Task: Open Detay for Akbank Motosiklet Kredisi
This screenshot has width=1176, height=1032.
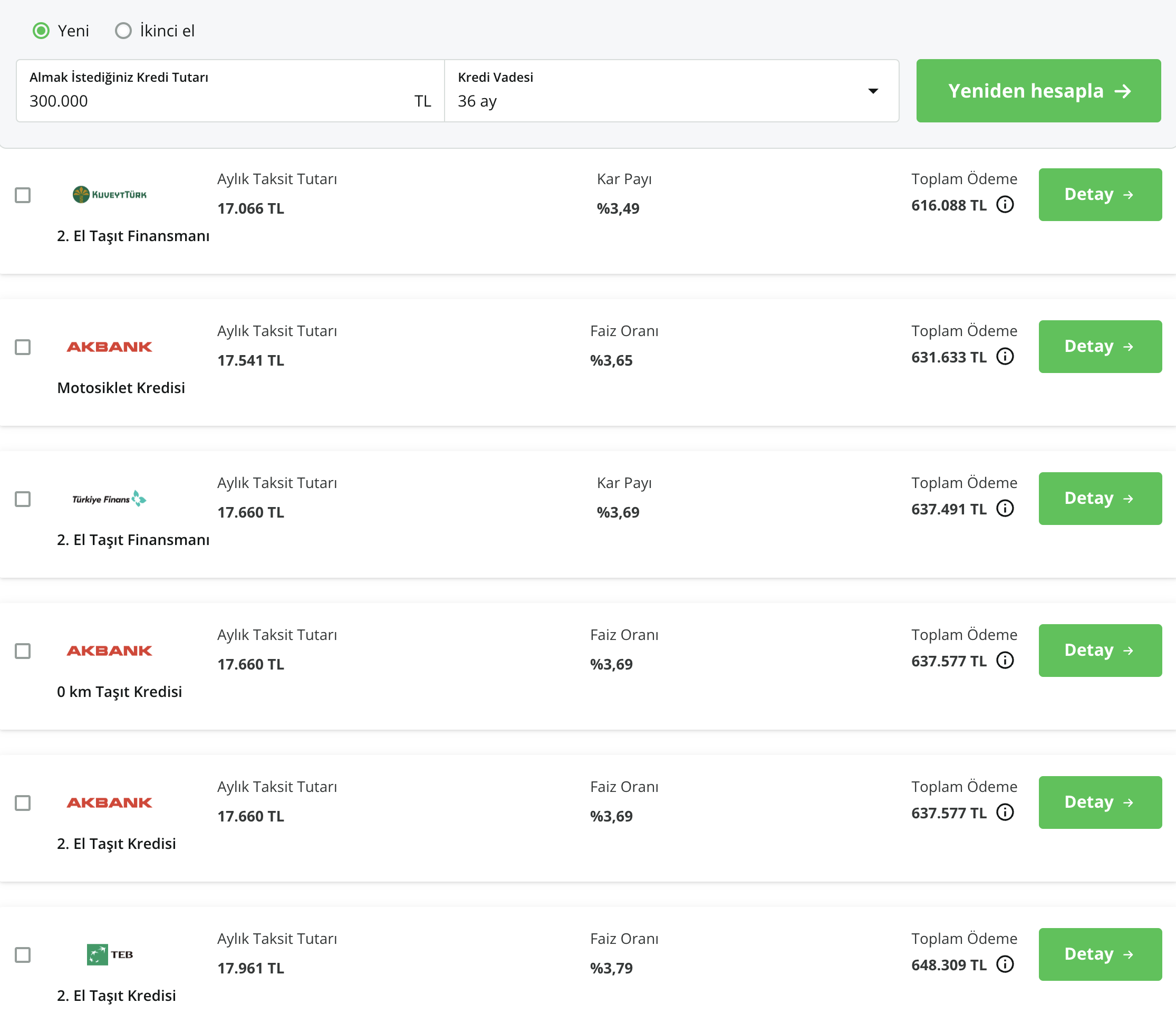Action: pos(1100,347)
